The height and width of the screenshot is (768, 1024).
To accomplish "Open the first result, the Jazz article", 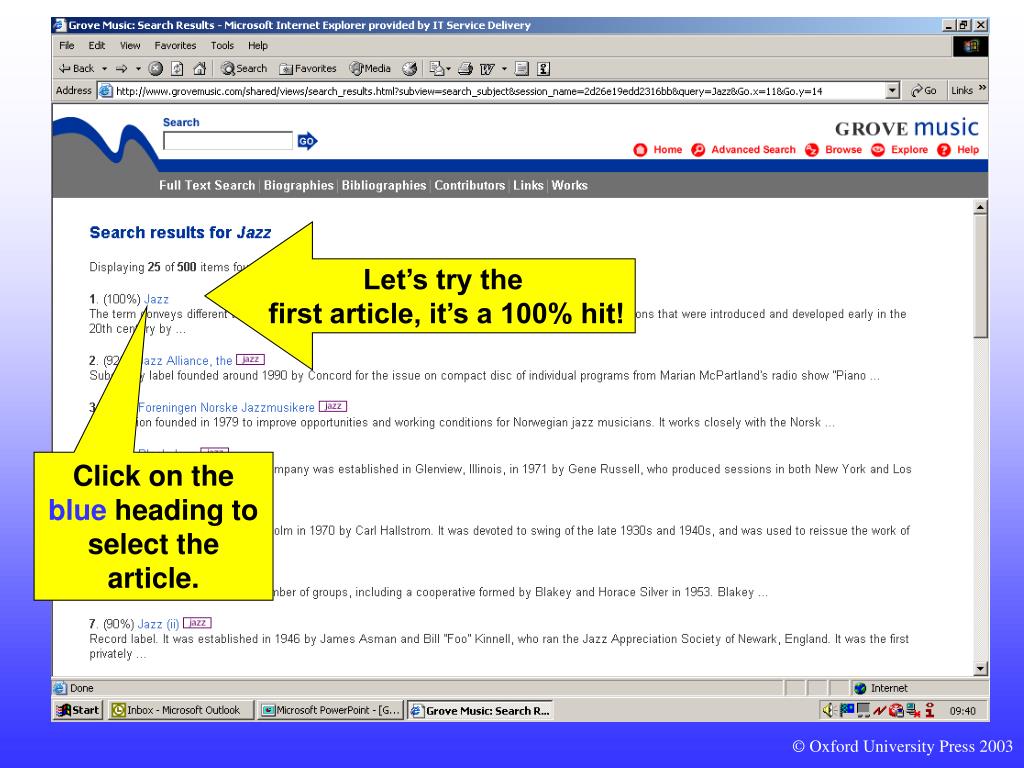I will 156,299.
